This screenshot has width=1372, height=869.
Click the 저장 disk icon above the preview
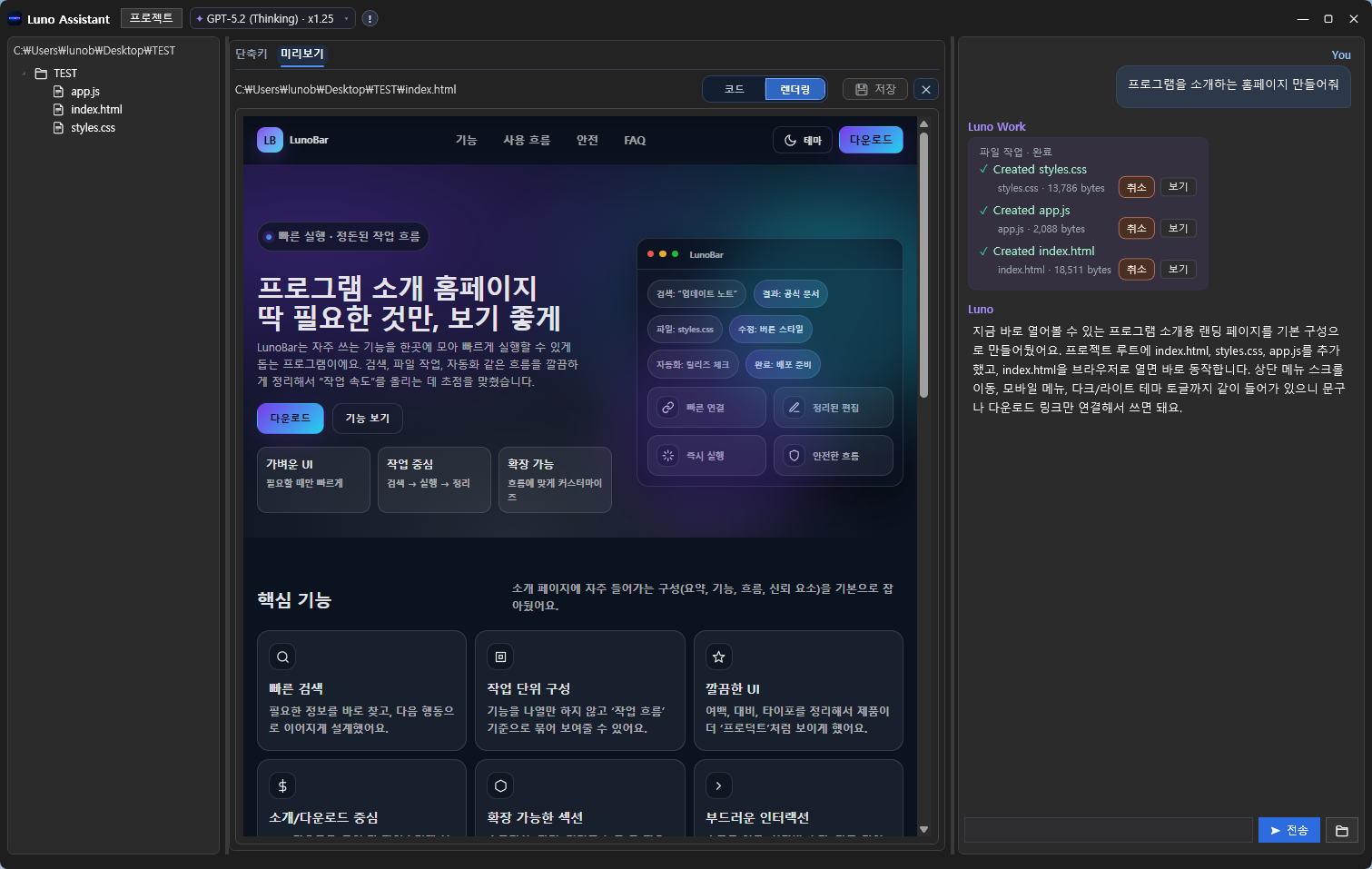click(x=859, y=89)
